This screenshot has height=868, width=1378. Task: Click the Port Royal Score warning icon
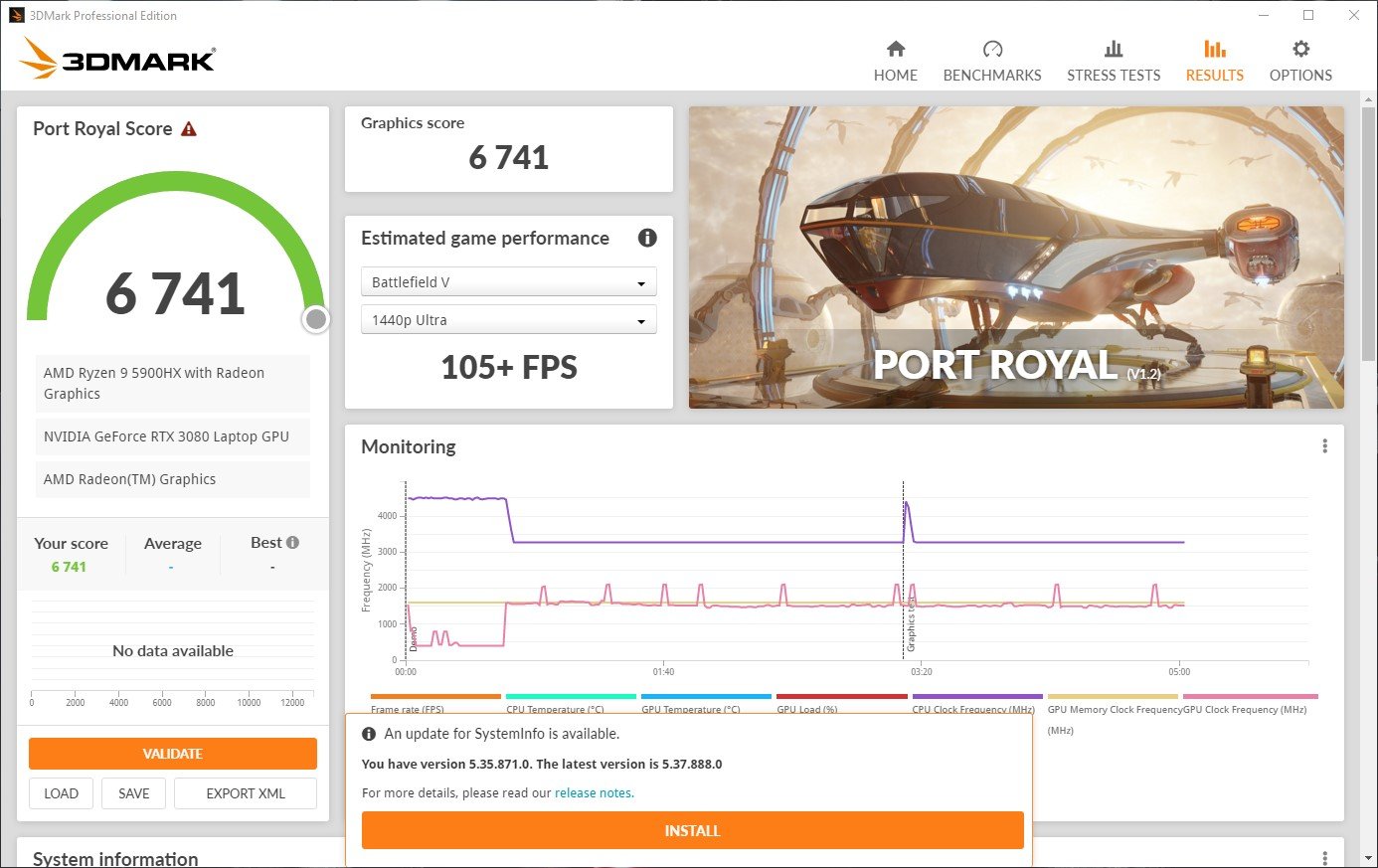189,129
